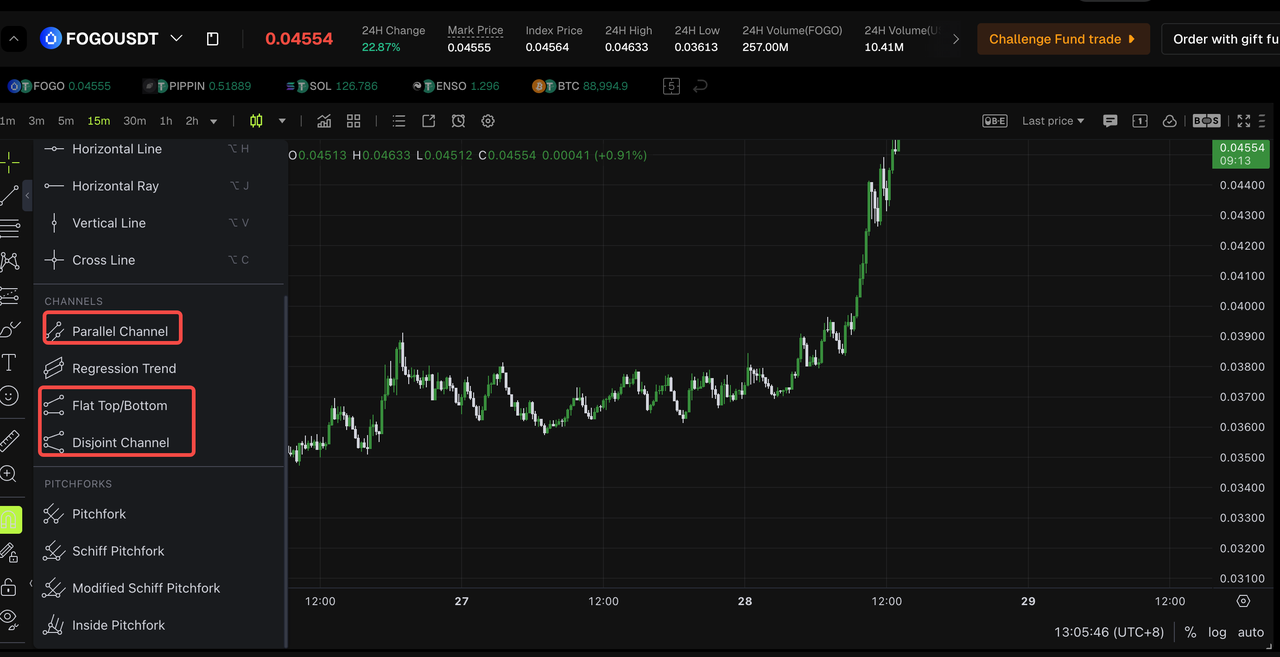
Task: Click the fullscreen chart icon
Action: coord(1244,121)
